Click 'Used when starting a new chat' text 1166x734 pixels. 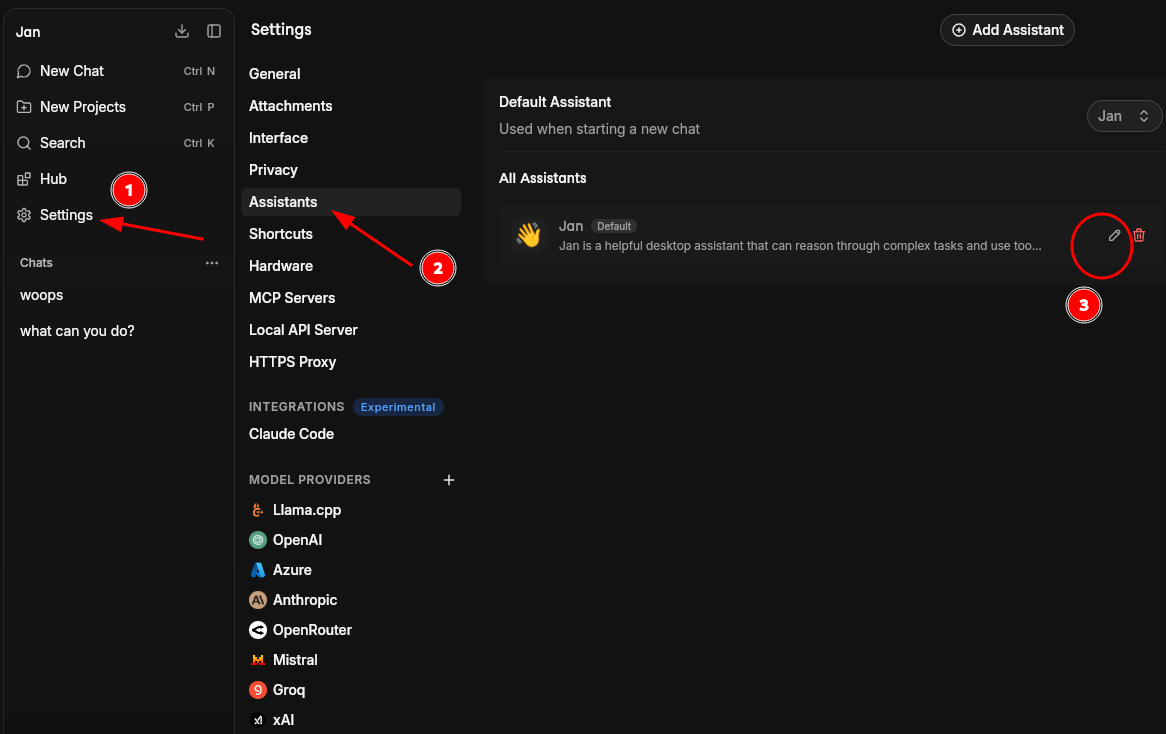point(599,129)
